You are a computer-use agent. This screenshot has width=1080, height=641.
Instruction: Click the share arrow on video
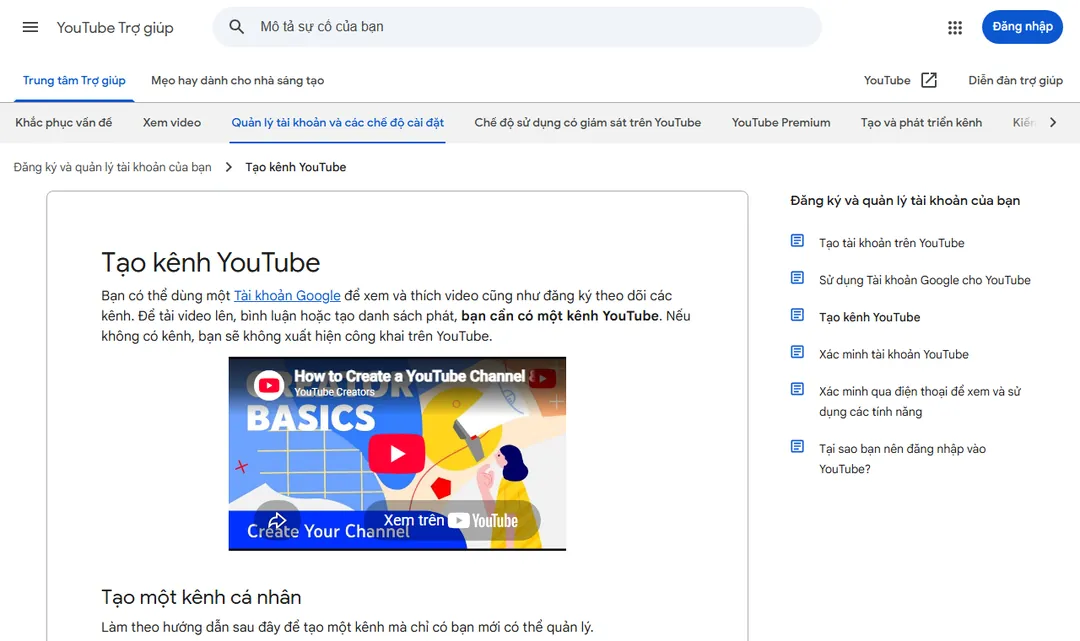pyautogui.click(x=277, y=521)
